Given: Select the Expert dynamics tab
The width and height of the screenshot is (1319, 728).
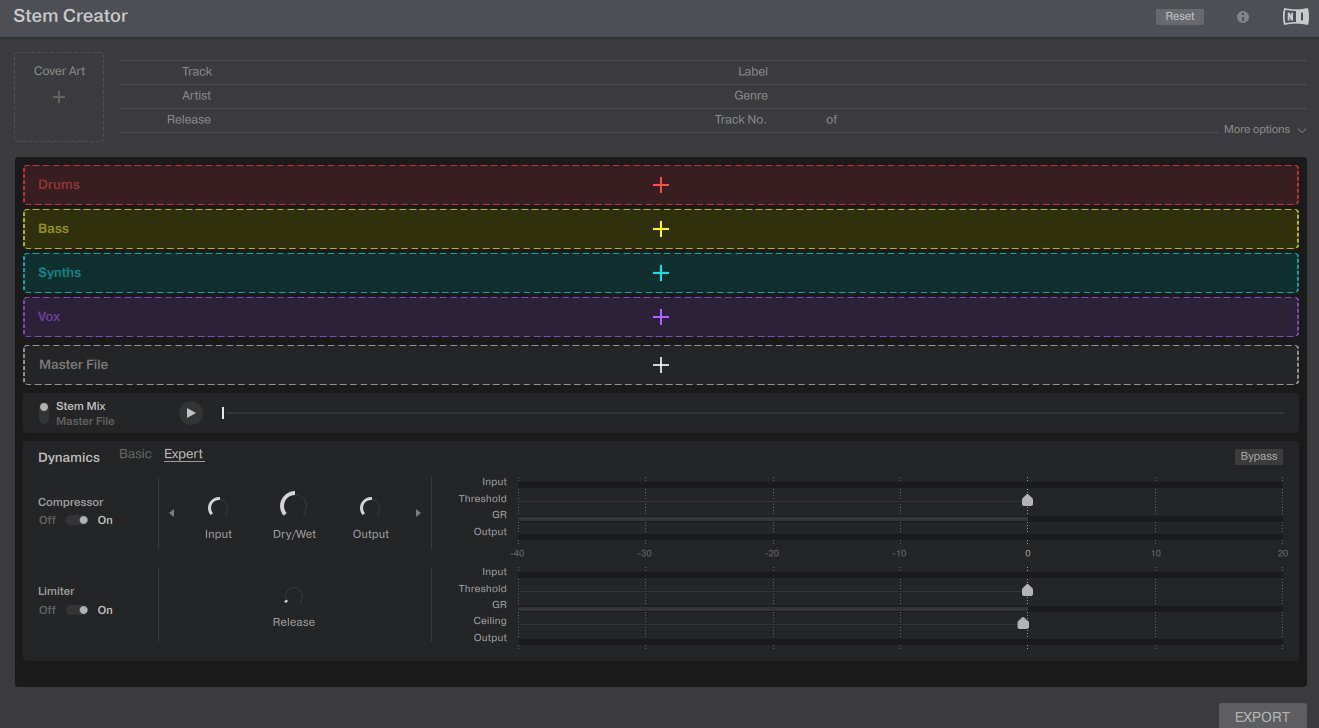Looking at the screenshot, I should pos(183,454).
